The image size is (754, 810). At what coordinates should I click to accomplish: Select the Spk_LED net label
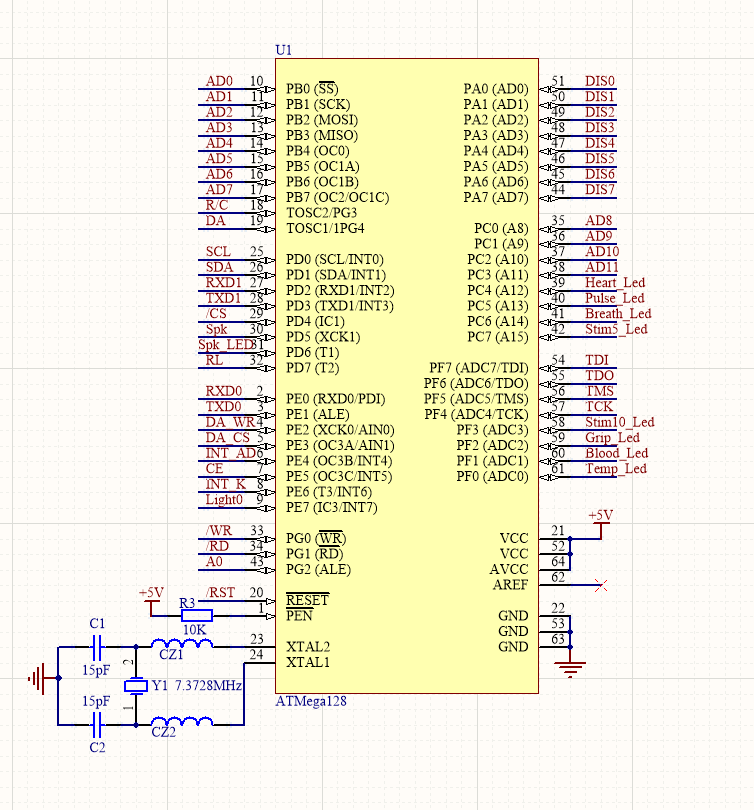pyautogui.click(x=226, y=345)
